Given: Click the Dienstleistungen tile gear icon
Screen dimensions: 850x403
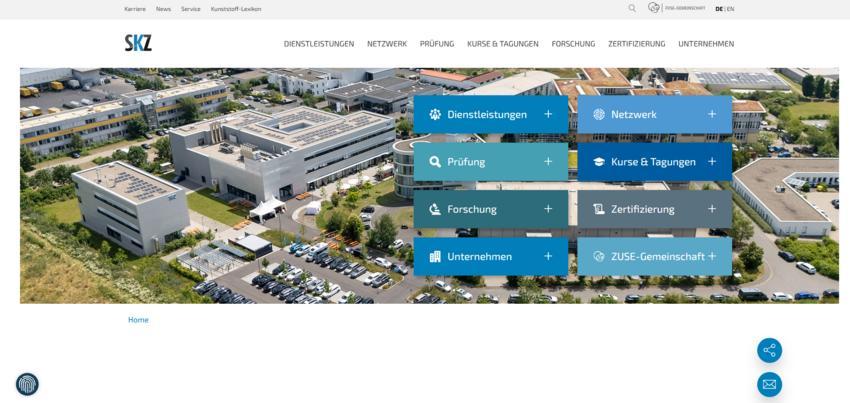Looking at the screenshot, I should 435,114.
